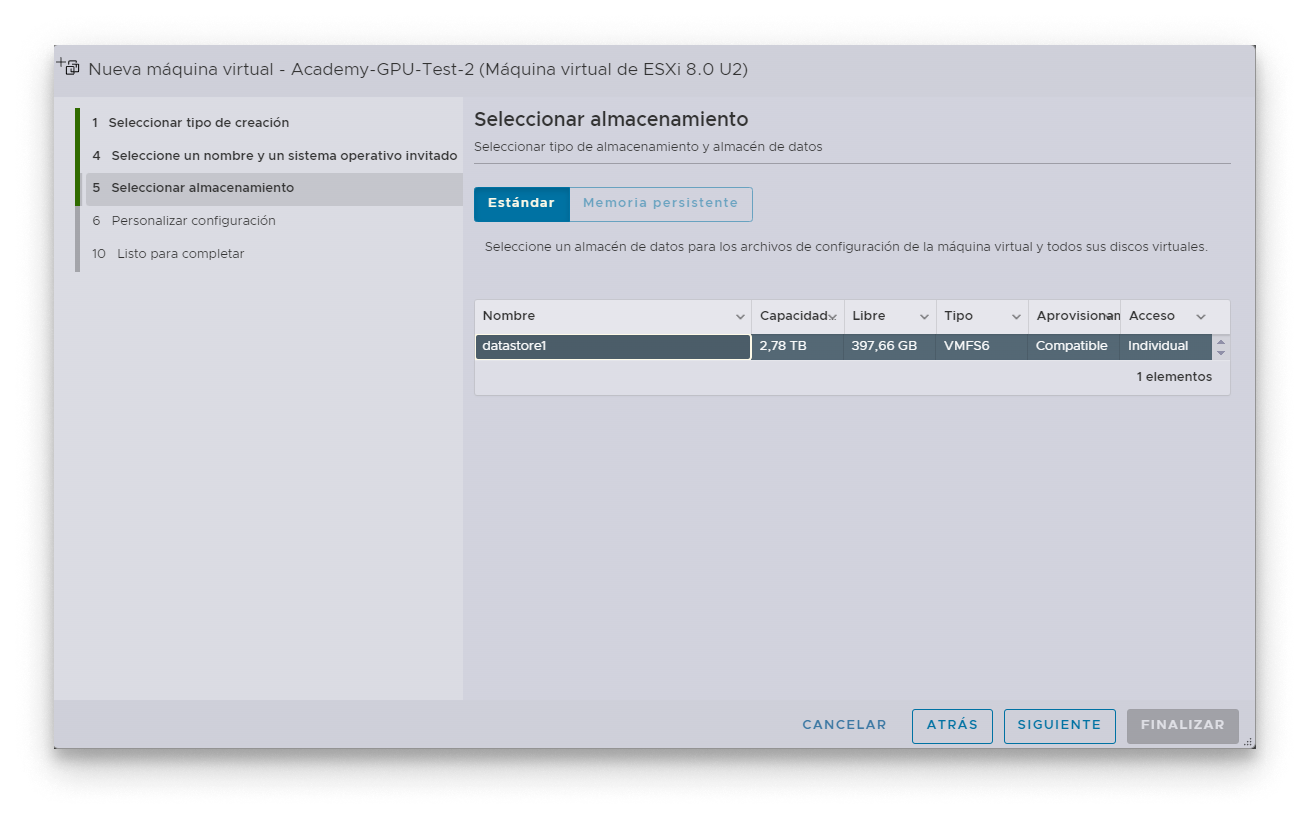Proceed using the SIGUIENTE button

click(x=1059, y=725)
